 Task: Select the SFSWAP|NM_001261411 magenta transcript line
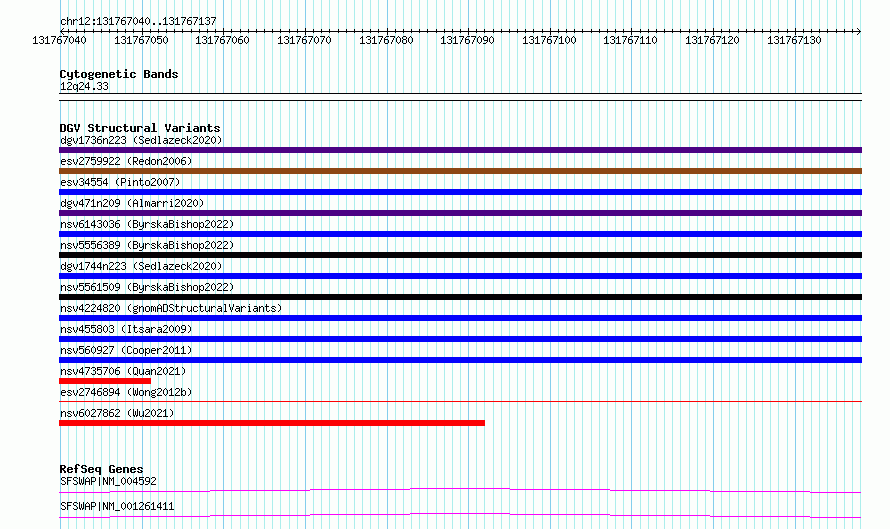pyautogui.click(x=460, y=515)
